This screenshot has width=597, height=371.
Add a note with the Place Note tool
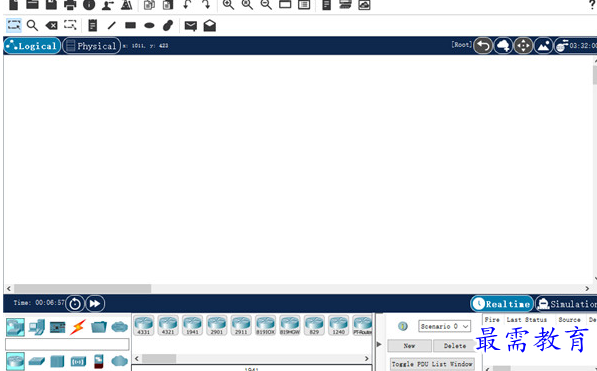point(93,26)
